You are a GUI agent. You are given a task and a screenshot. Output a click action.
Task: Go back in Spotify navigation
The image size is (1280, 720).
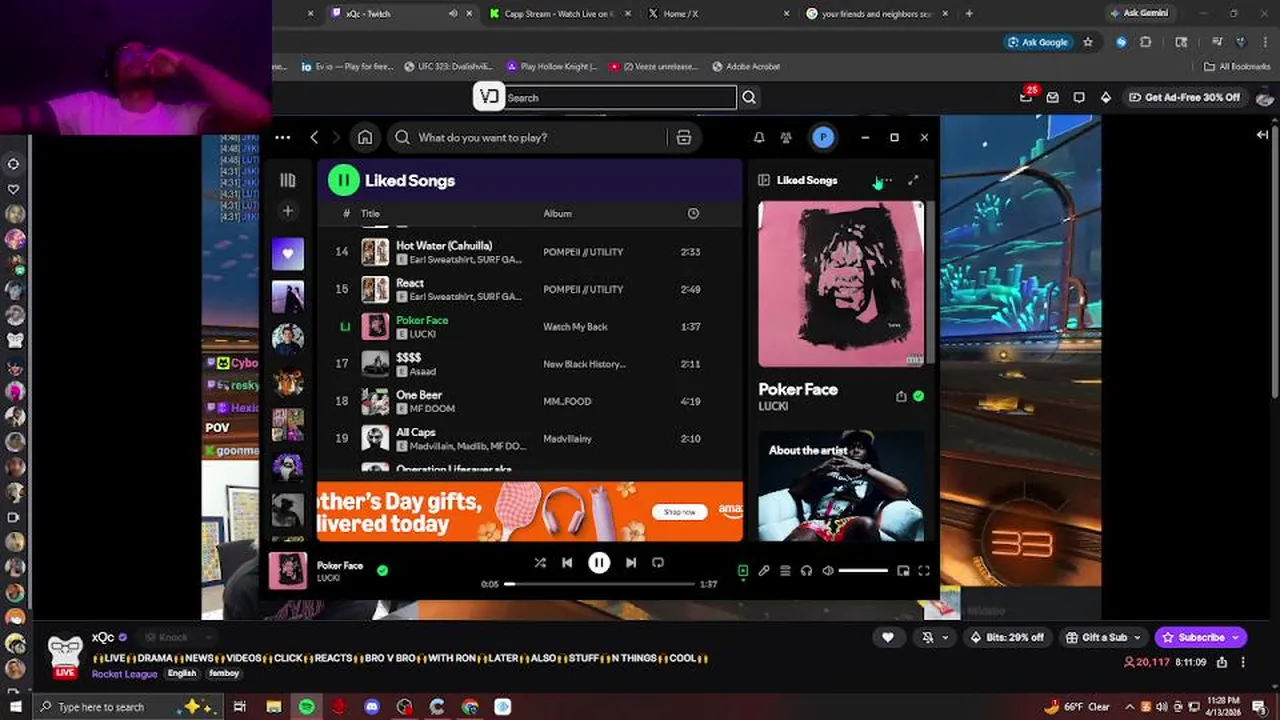(x=314, y=137)
